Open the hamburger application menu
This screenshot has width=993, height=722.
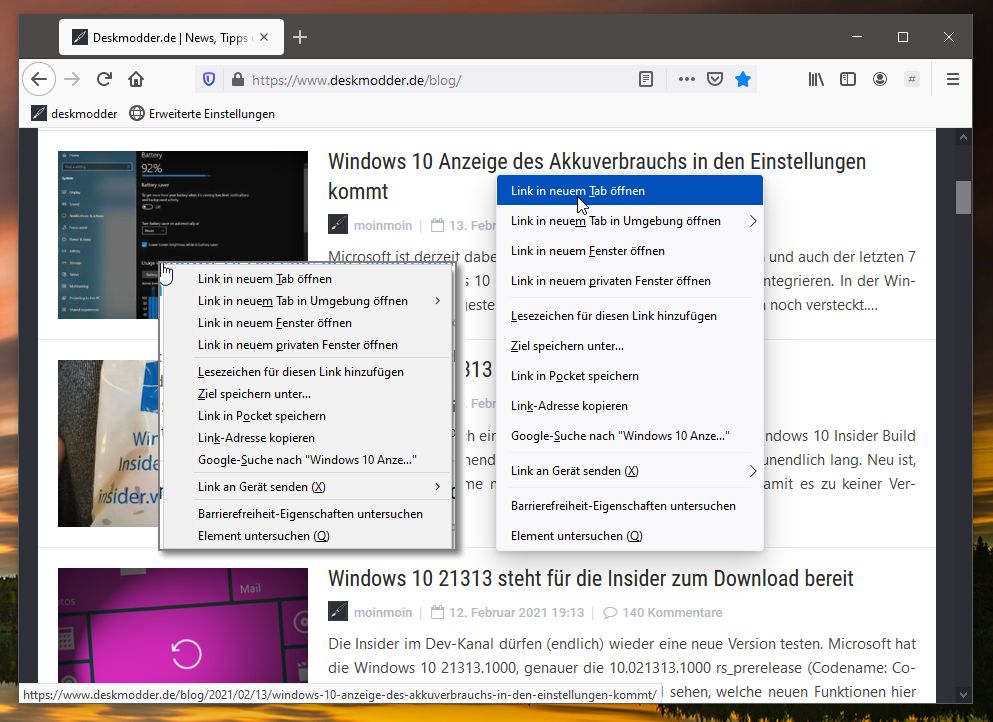pyautogui.click(x=952, y=80)
